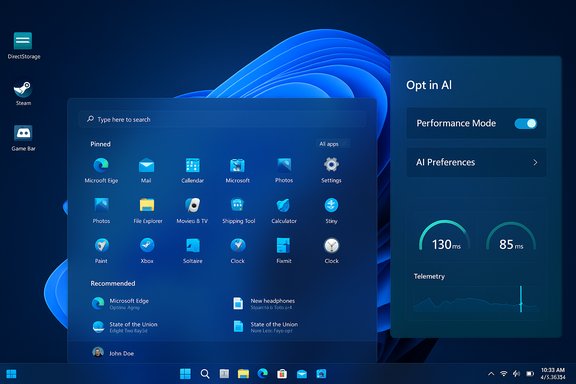Click the Telemetry graph vertical marker
Screen dimensions: 576x384
coord(521,298)
